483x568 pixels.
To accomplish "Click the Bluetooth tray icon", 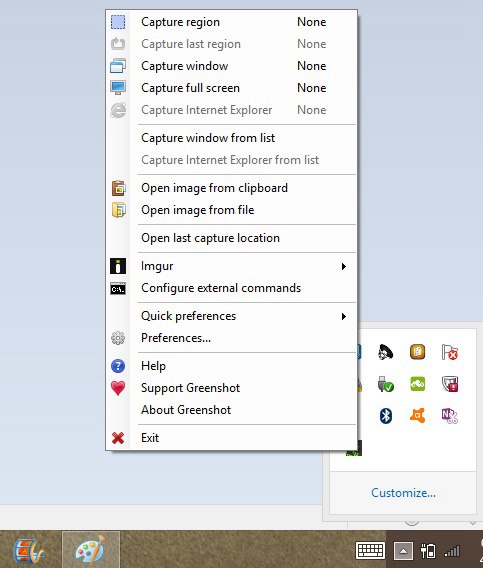I will (386, 415).
